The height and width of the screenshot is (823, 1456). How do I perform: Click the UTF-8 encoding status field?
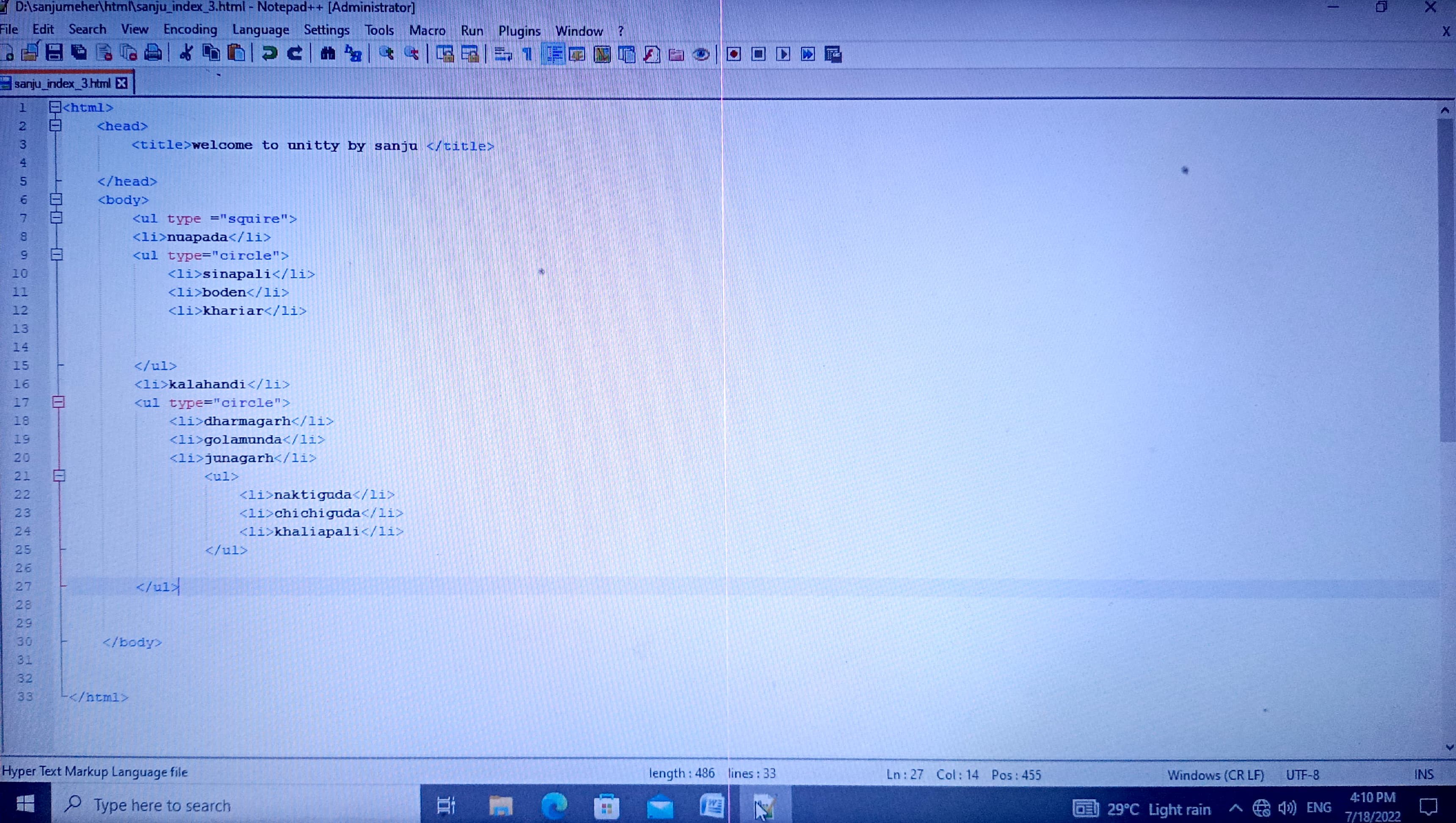click(1302, 774)
